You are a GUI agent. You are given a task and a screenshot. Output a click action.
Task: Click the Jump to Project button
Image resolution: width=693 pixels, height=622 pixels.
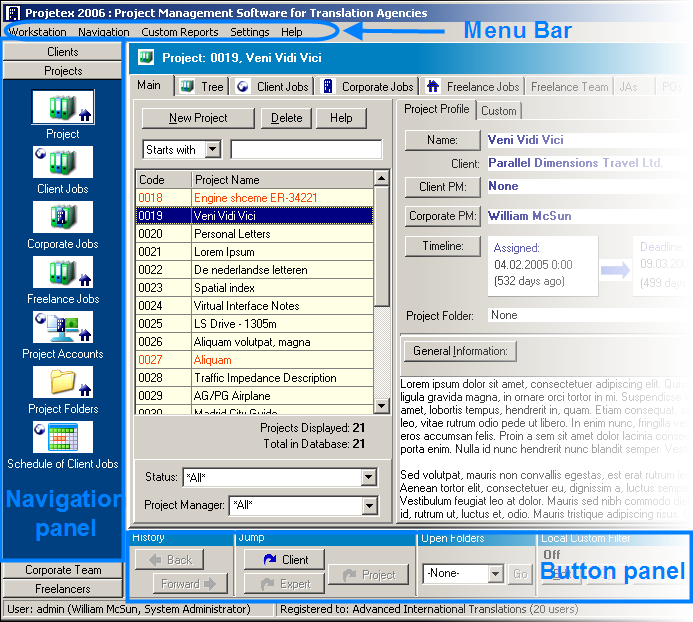pos(369,575)
